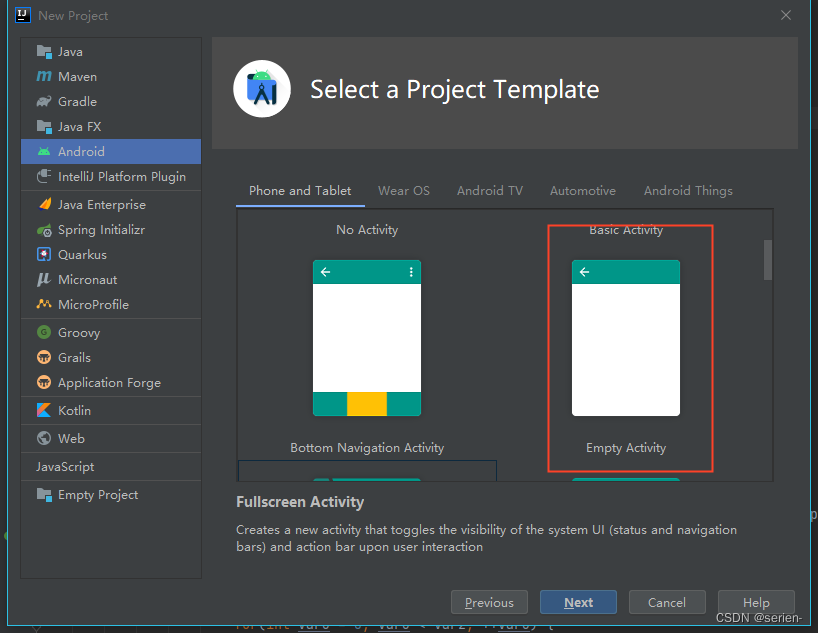This screenshot has width=818, height=633.
Task: Choose Empty Project entry
Action: pos(111,495)
